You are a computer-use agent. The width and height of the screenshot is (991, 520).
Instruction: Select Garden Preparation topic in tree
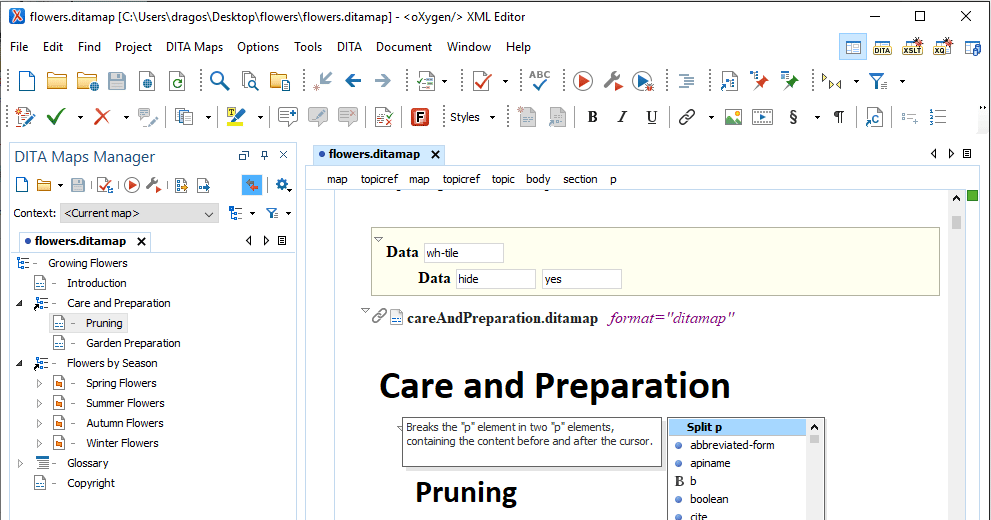(x=133, y=343)
